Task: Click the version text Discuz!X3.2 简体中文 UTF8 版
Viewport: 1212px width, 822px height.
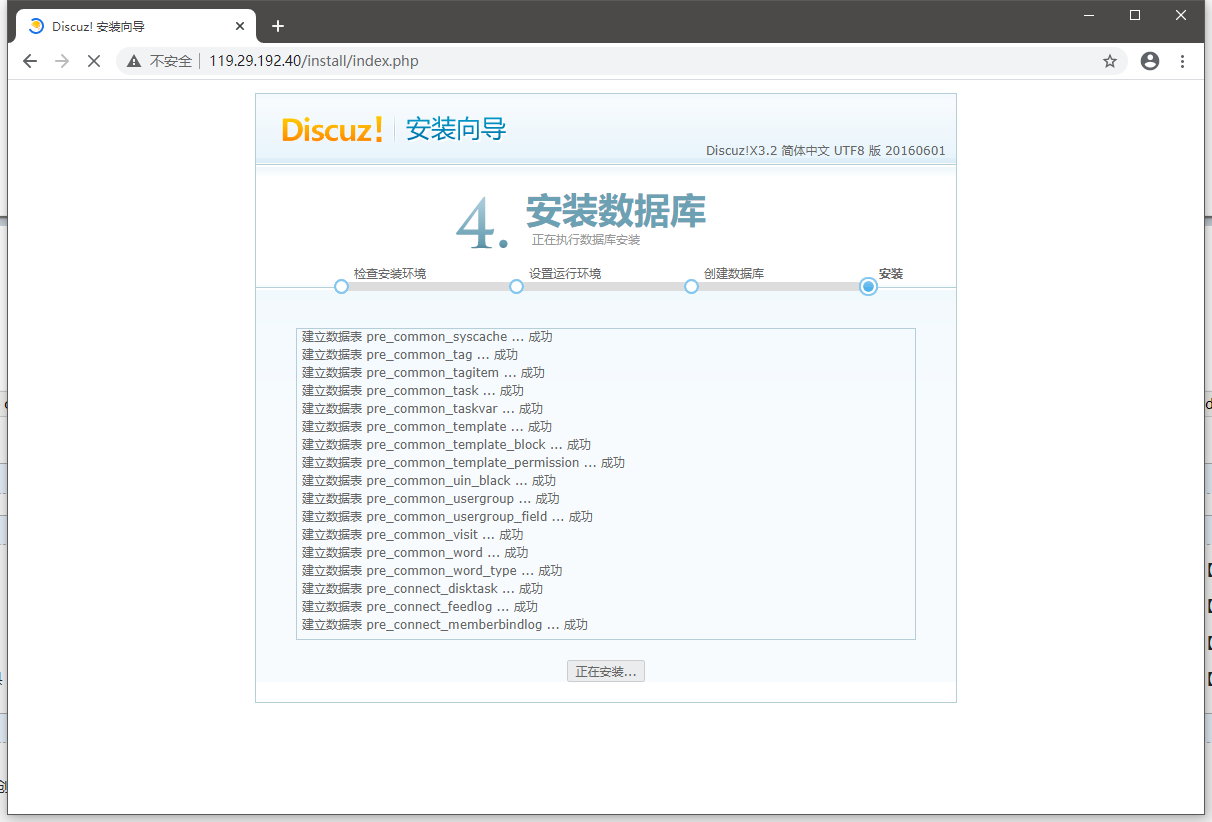Action: [794, 151]
